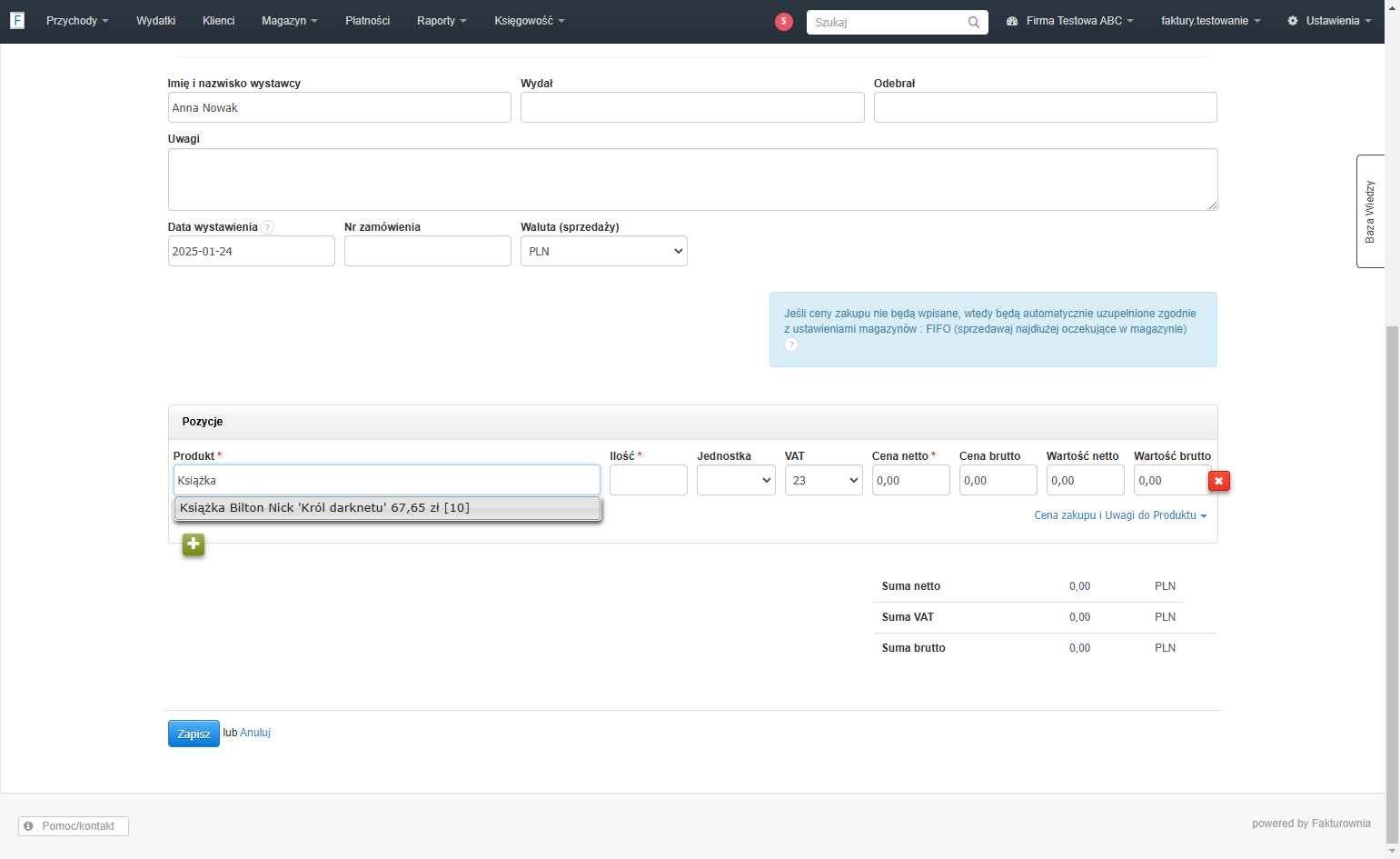Screen dimensions: 1400x859
Task: Click the Ilość quantity field
Action: point(649,480)
